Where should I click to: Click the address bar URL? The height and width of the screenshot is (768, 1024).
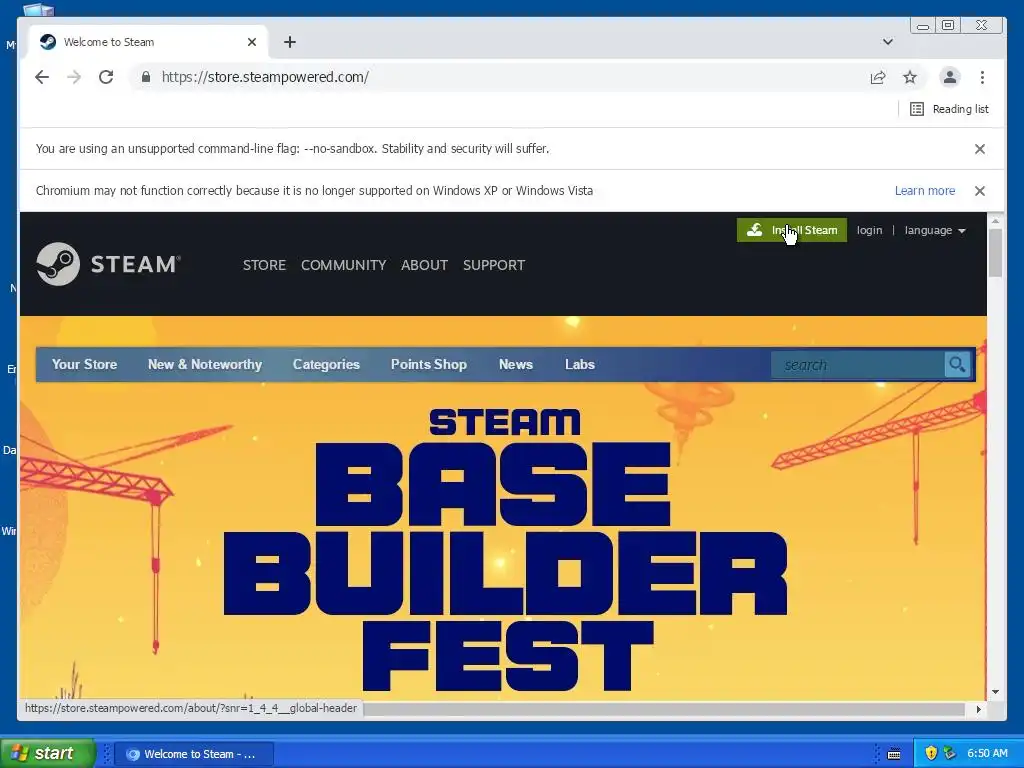(265, 77)
